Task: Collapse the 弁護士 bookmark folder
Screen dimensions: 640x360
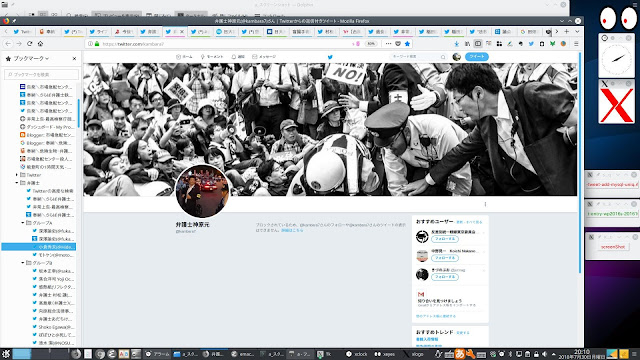Action: click(x=17, y=183)
